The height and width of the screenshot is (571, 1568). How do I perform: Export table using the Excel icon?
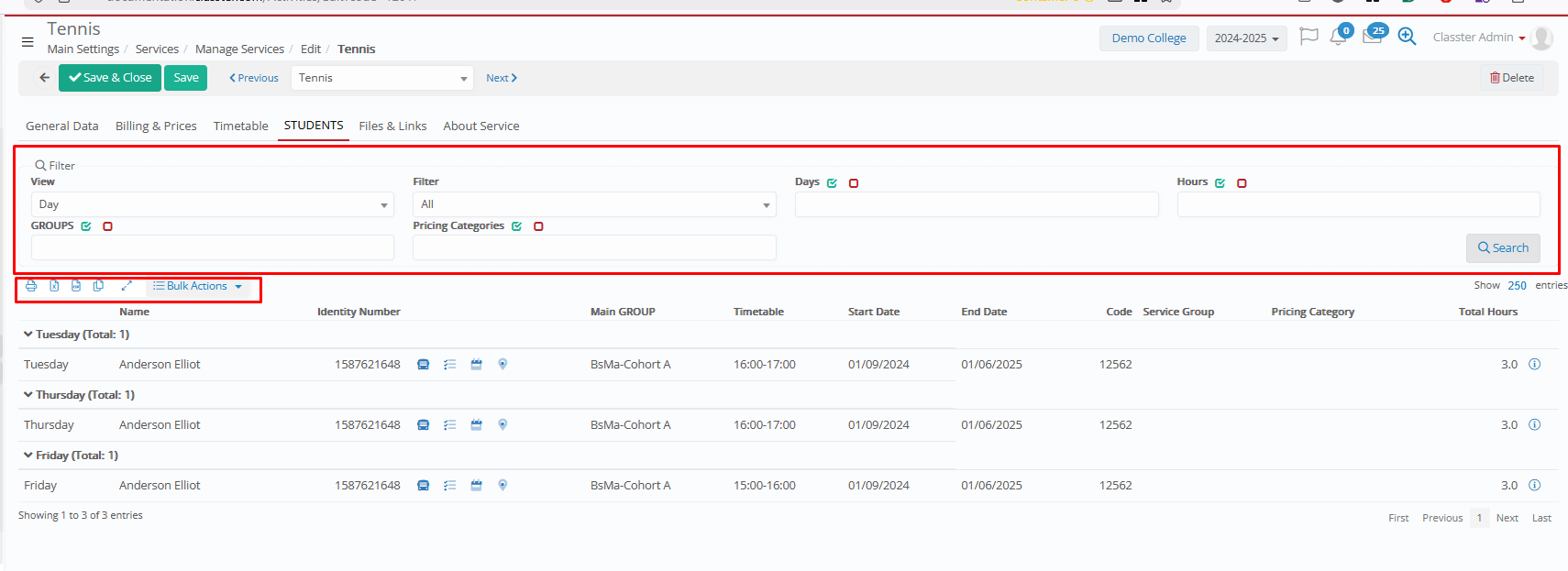(x=54, y=286)
